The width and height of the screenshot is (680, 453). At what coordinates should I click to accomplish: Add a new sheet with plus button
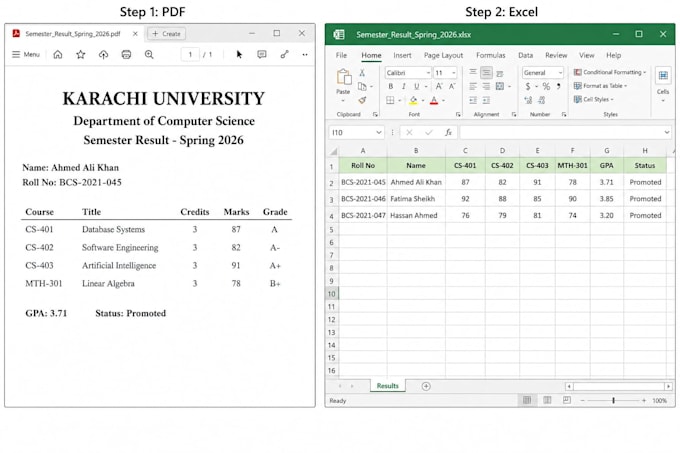point(426,386)
